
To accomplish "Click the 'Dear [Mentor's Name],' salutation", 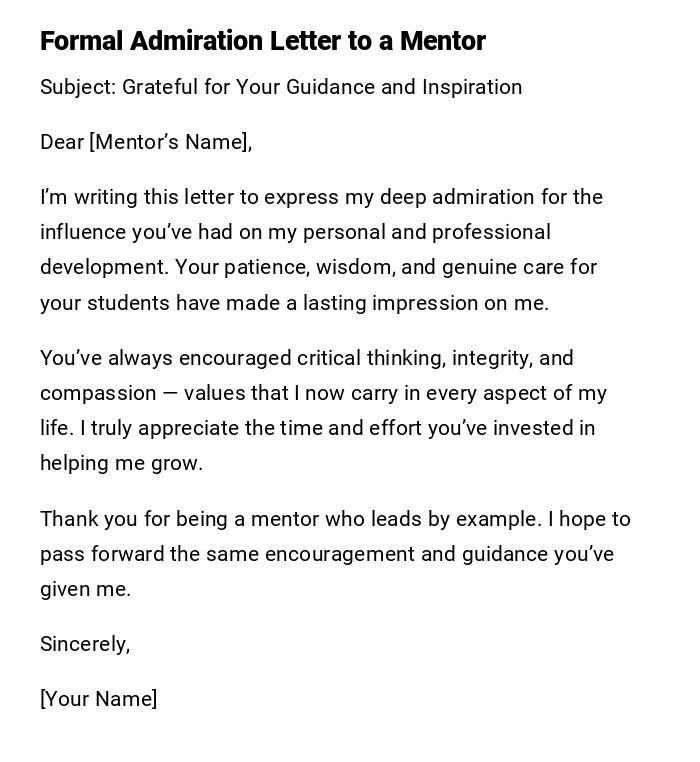I will click(x=146, y=142).
